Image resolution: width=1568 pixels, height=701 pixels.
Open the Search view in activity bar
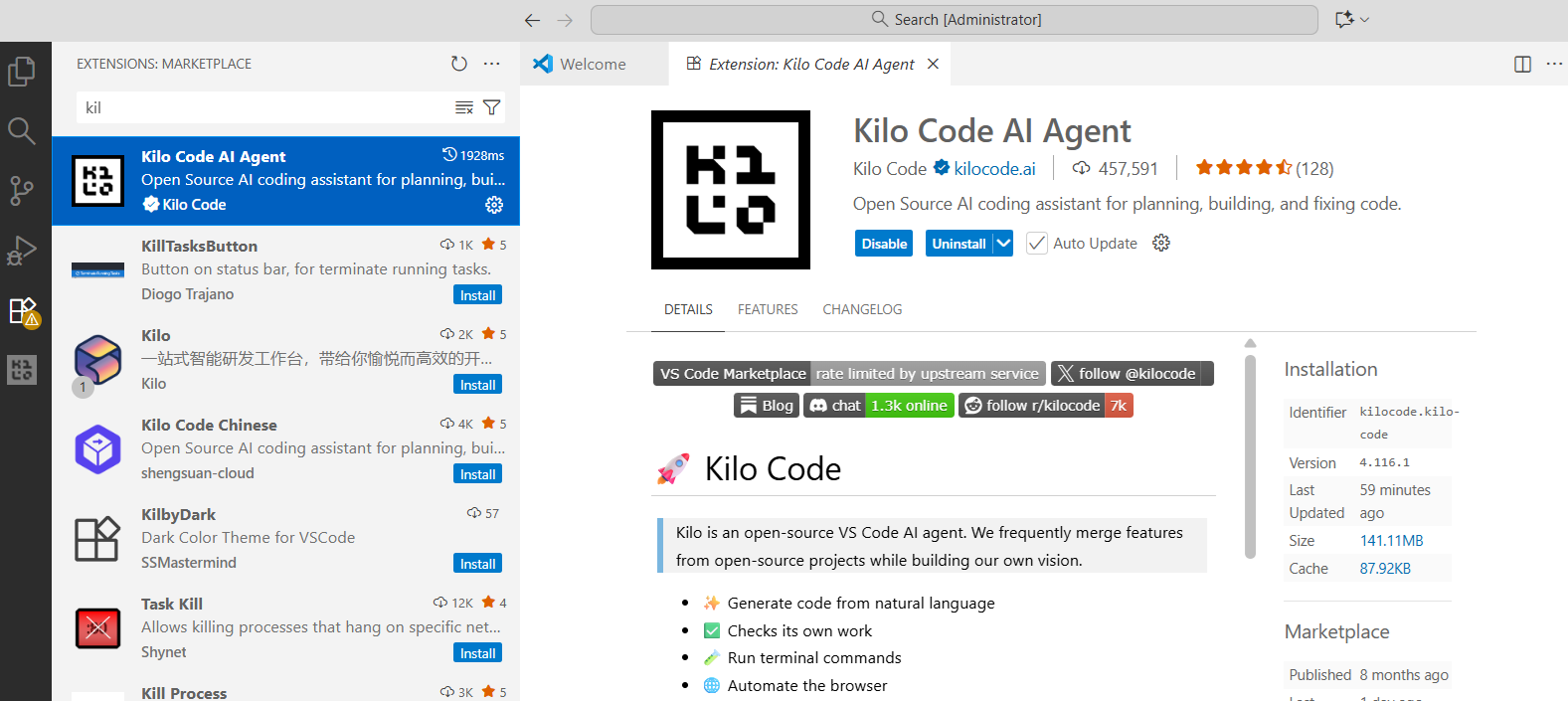(x=22, y=130)
